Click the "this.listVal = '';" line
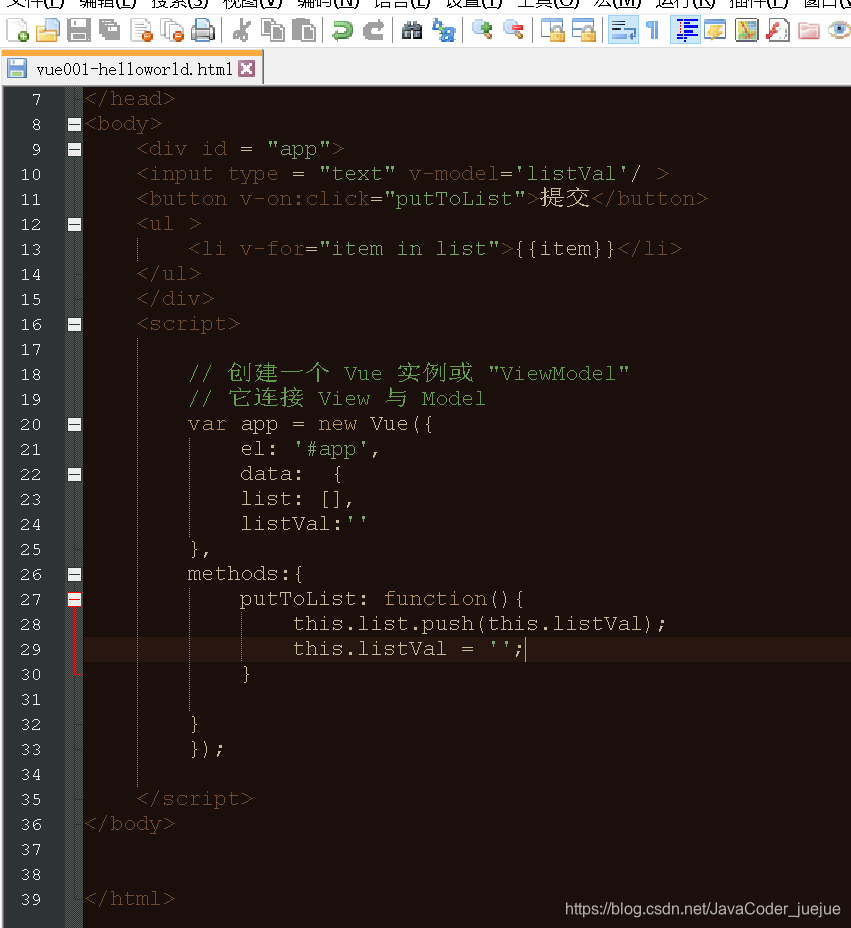The width and height of the screenshot is (851, 928). coord(408,649)
